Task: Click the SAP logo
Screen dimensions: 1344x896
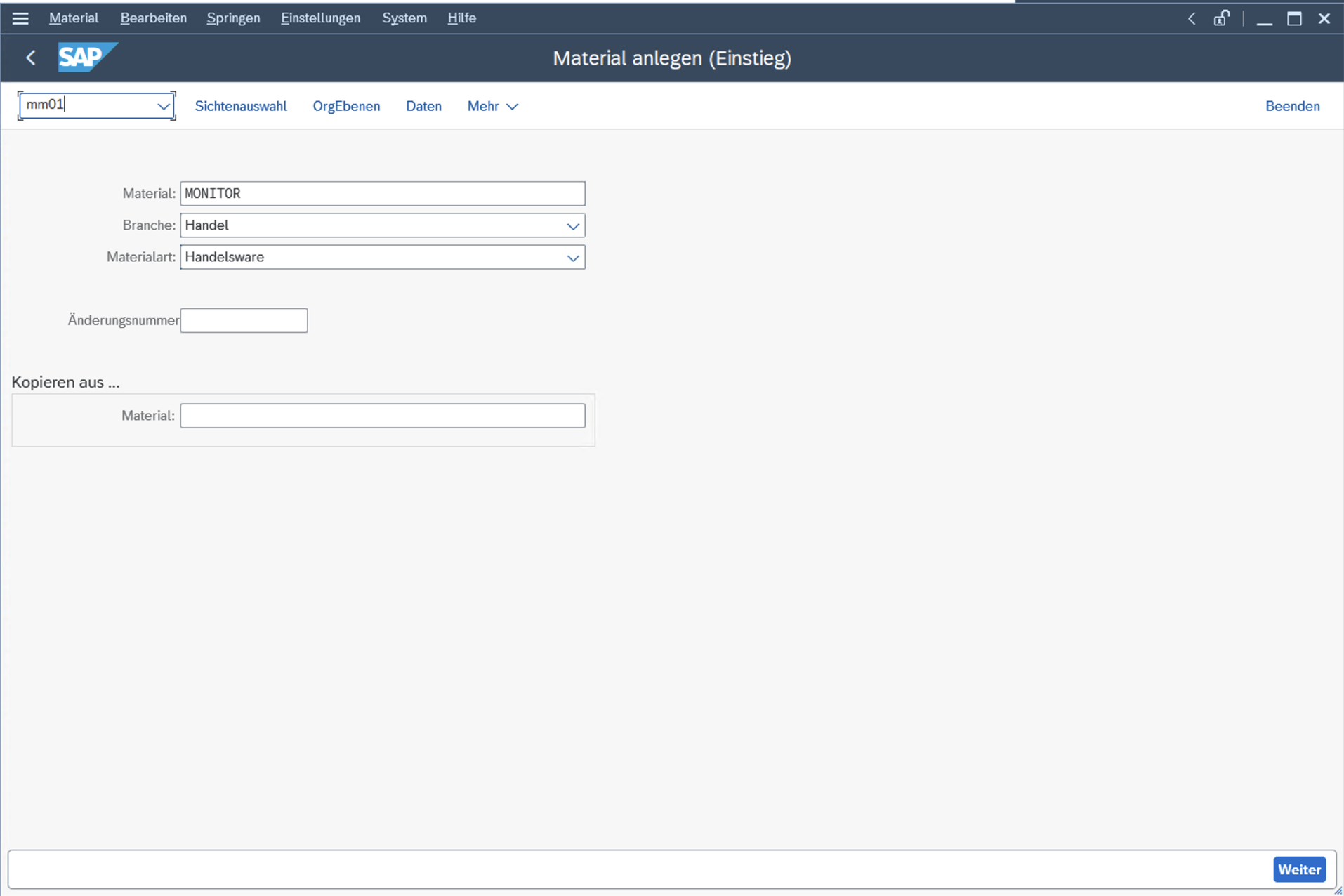Action: [88, 57]
